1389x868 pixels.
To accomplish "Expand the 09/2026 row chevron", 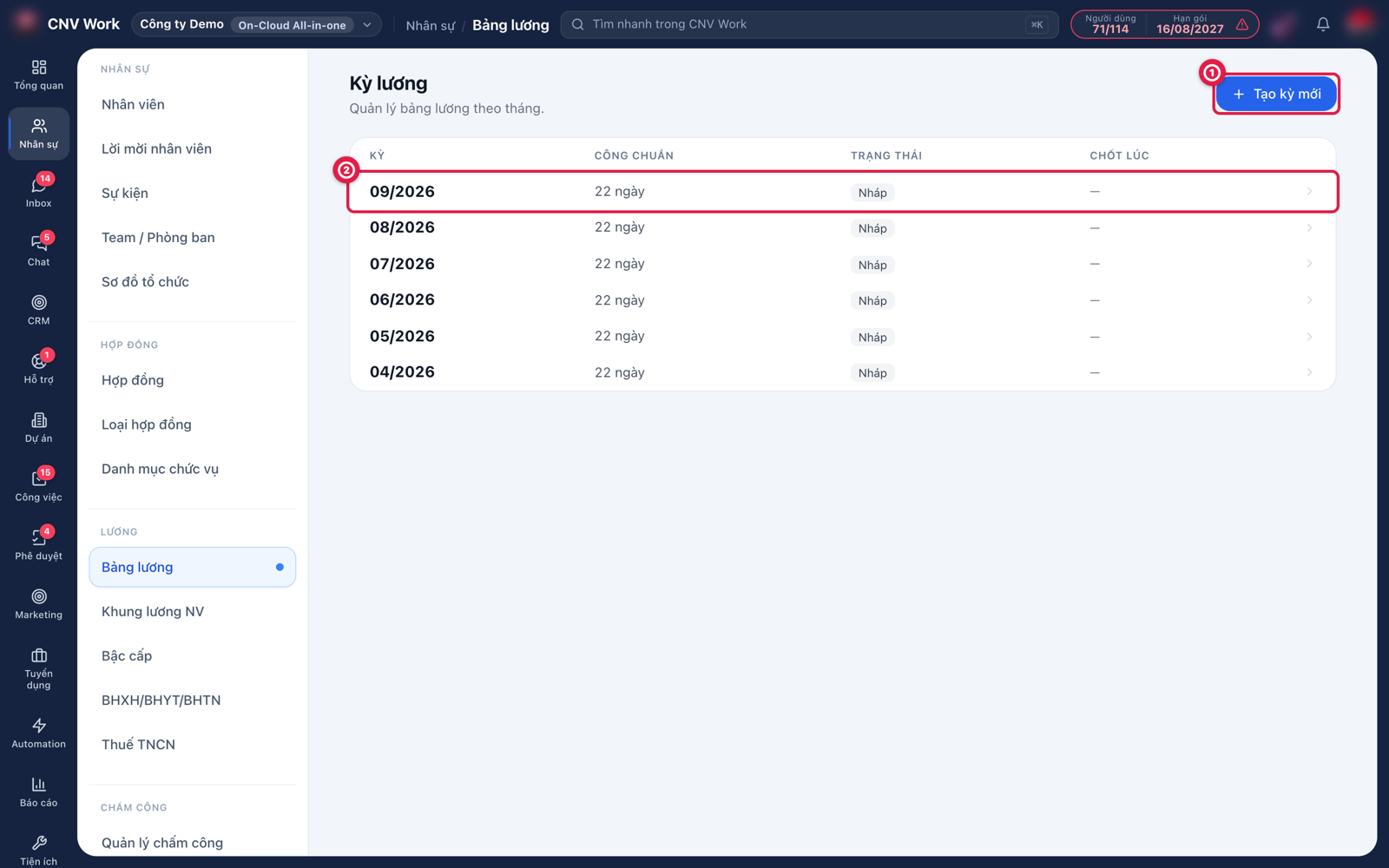I will tap(1309, 192).
